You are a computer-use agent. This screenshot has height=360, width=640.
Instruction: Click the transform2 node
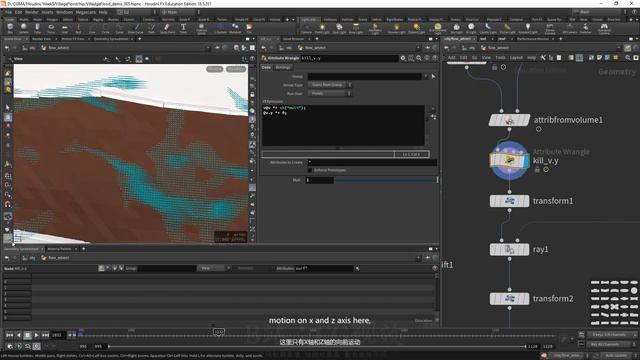pyautogui.click(x=509, y=298)
